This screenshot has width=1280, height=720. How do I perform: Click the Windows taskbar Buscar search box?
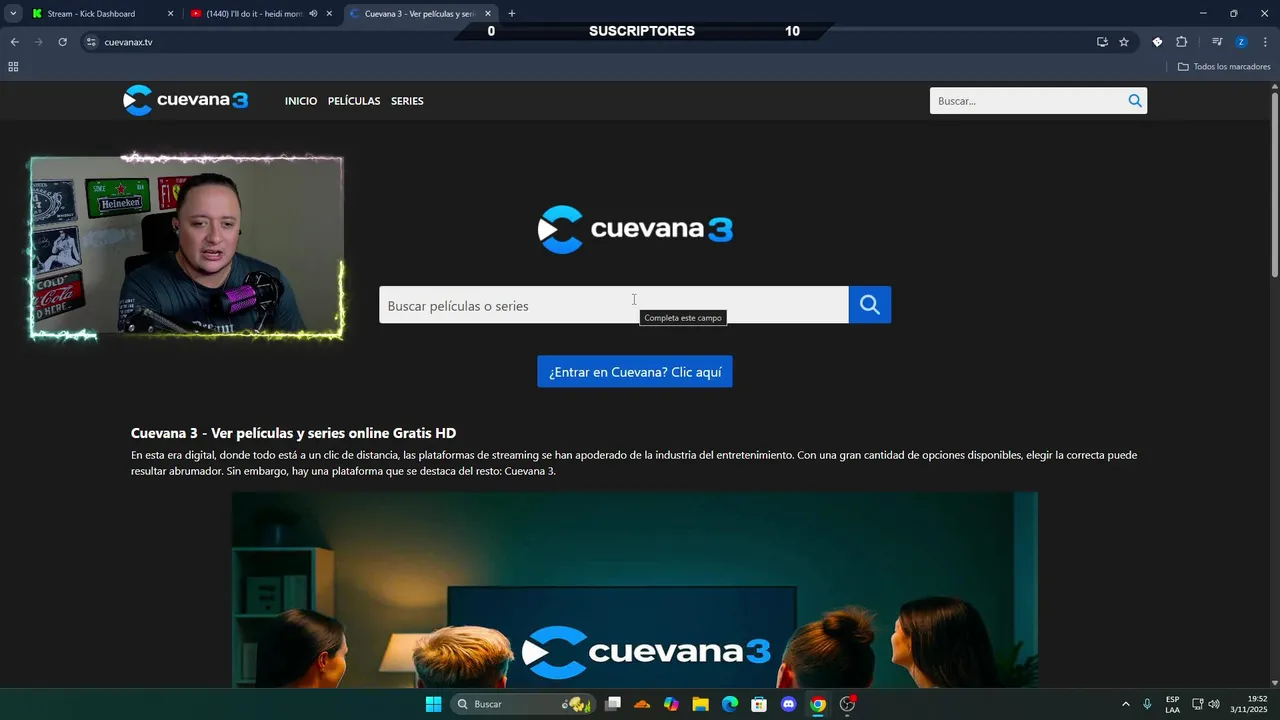[523, 704]
